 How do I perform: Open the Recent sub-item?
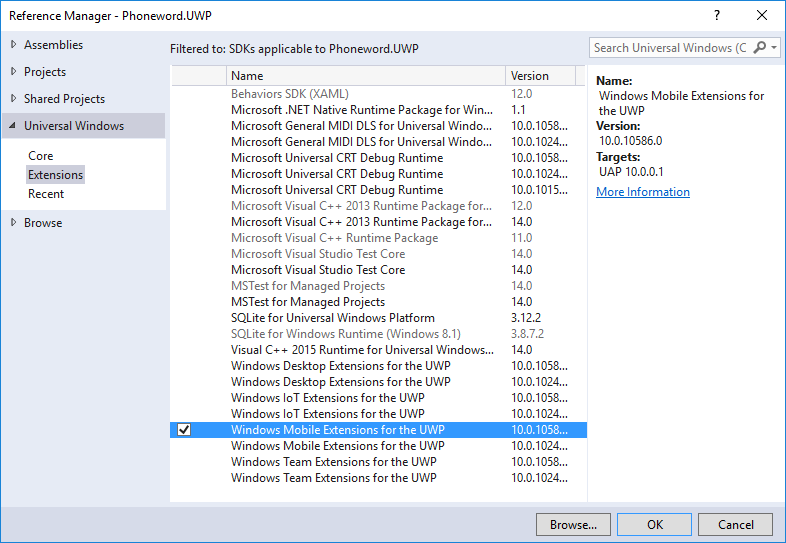46,194
